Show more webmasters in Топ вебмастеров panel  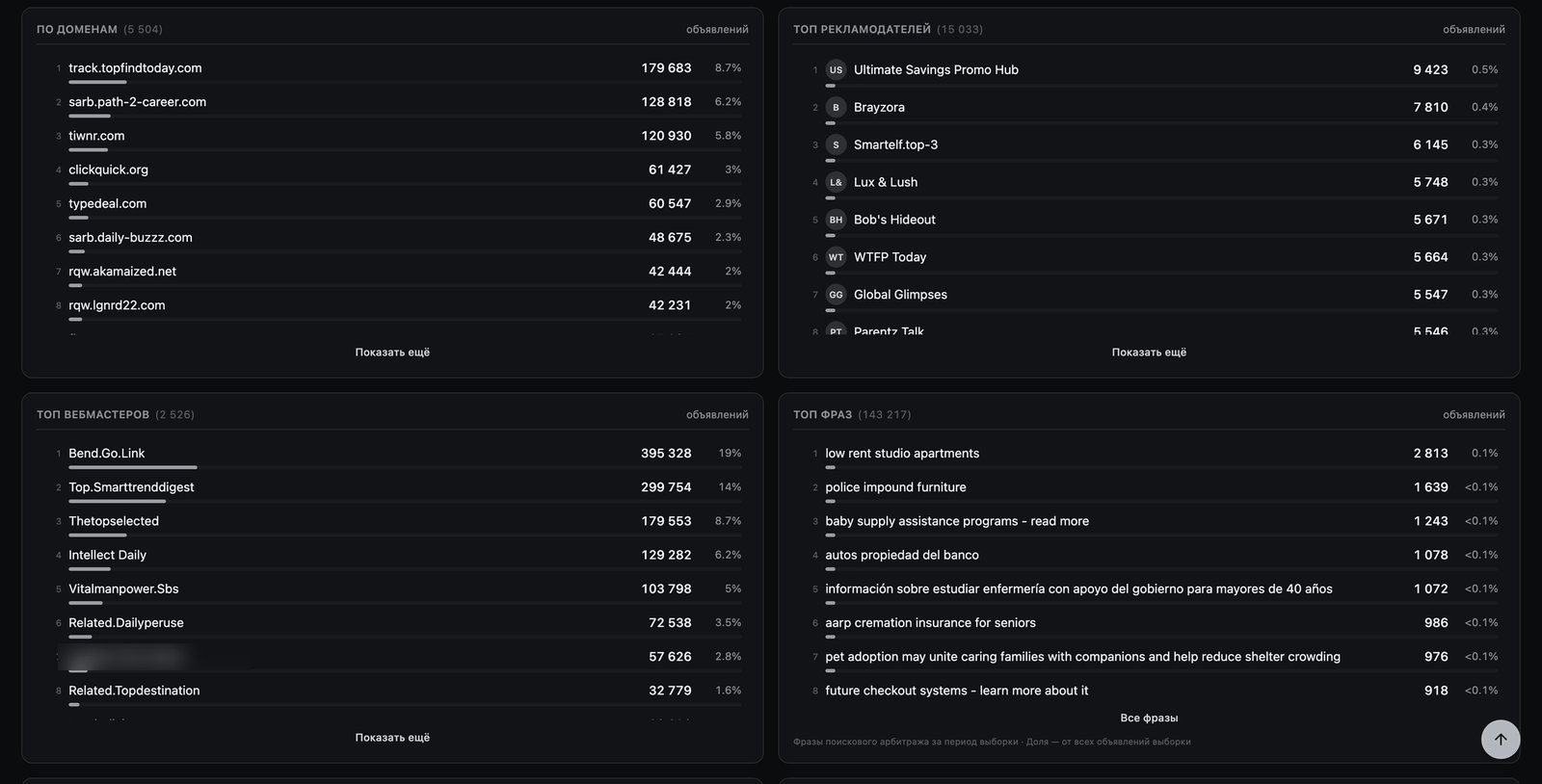click(392, 738)
